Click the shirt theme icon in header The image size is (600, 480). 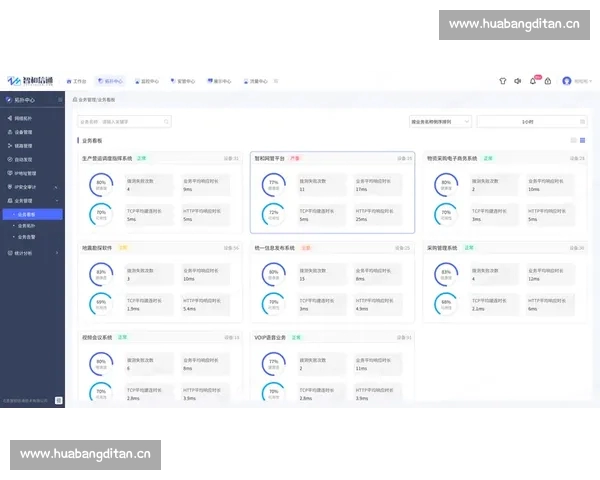503,81
